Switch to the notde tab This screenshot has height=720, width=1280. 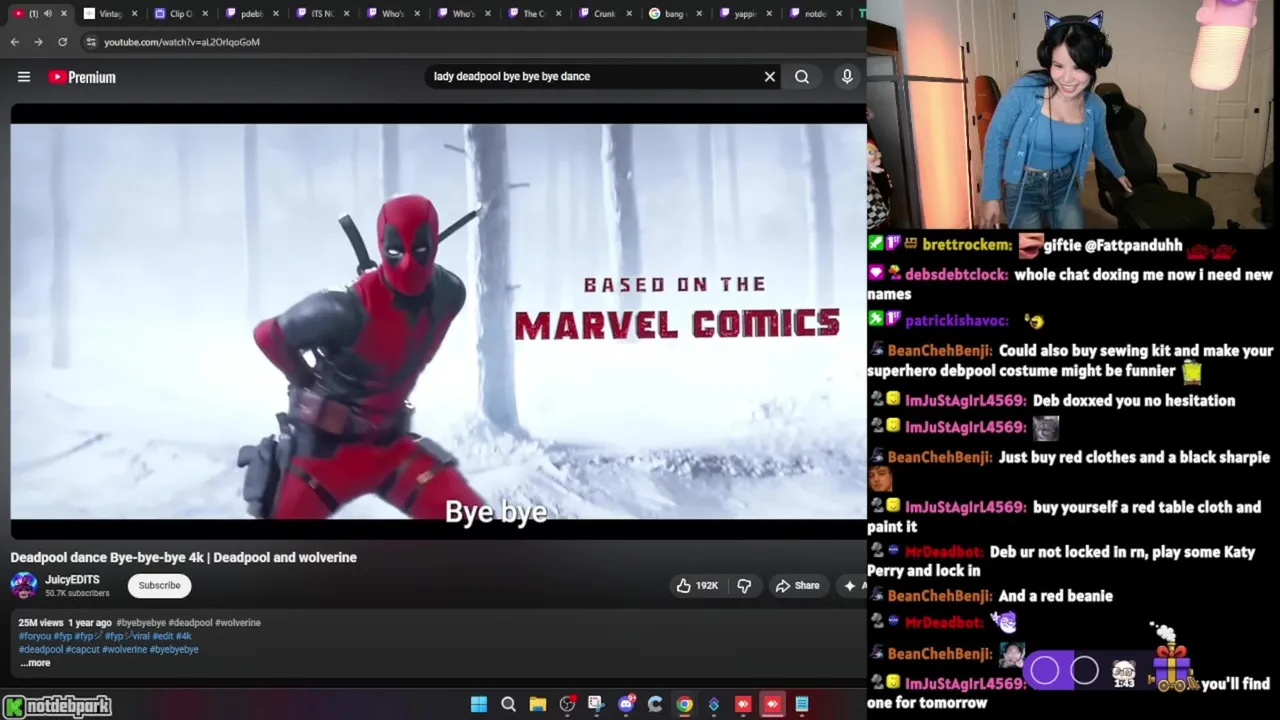click(816, 13)
